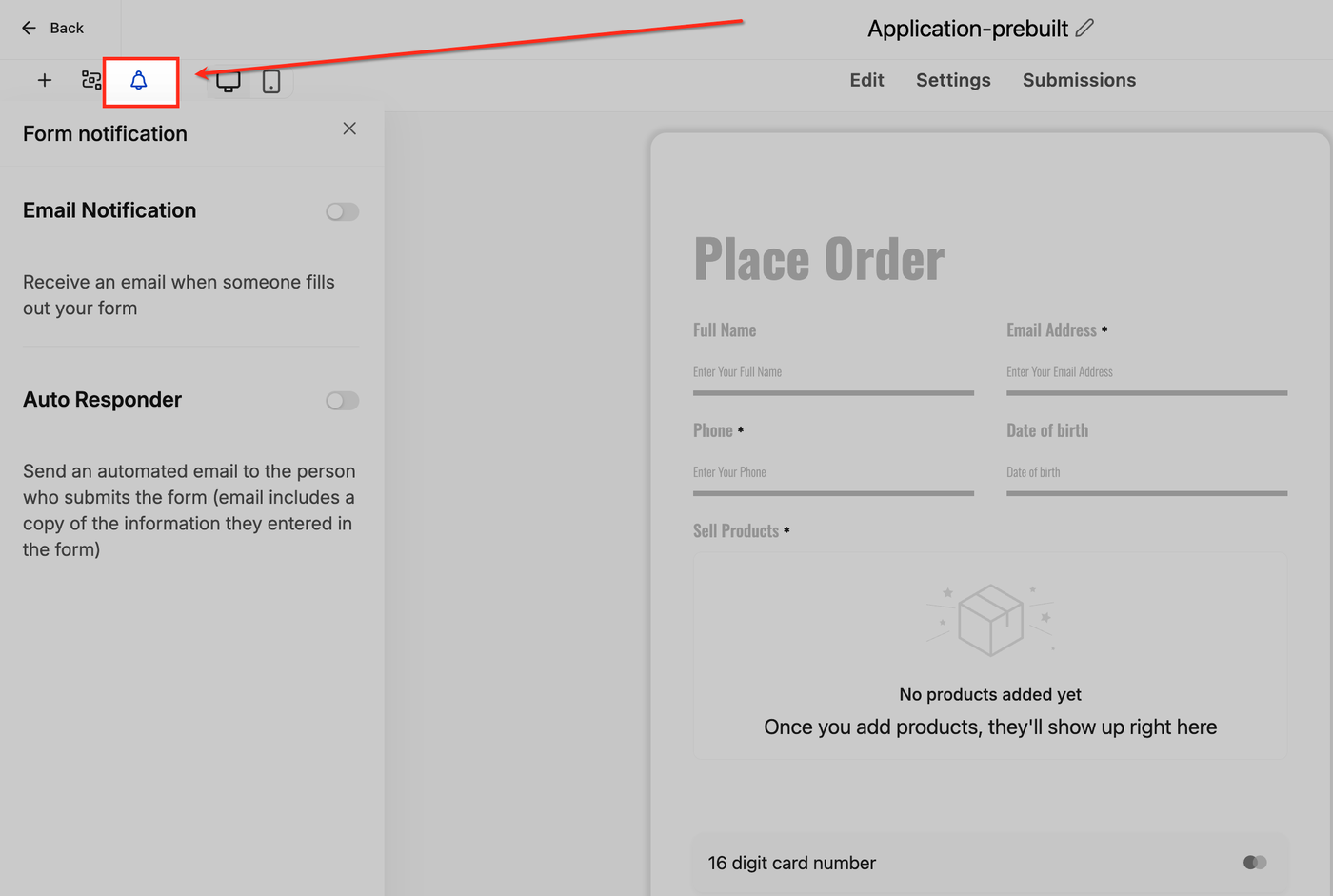
Task: Go back using the Back arrow
Action: click(x=52, y=28)
